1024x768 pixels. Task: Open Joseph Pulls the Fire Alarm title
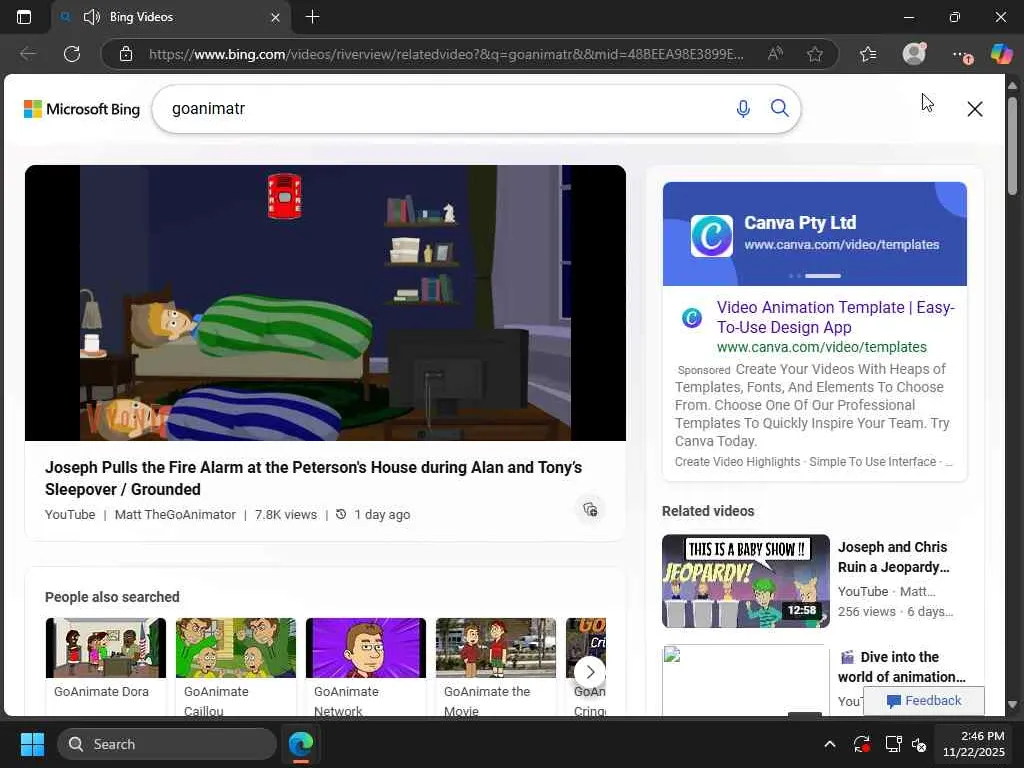(313, 478)
